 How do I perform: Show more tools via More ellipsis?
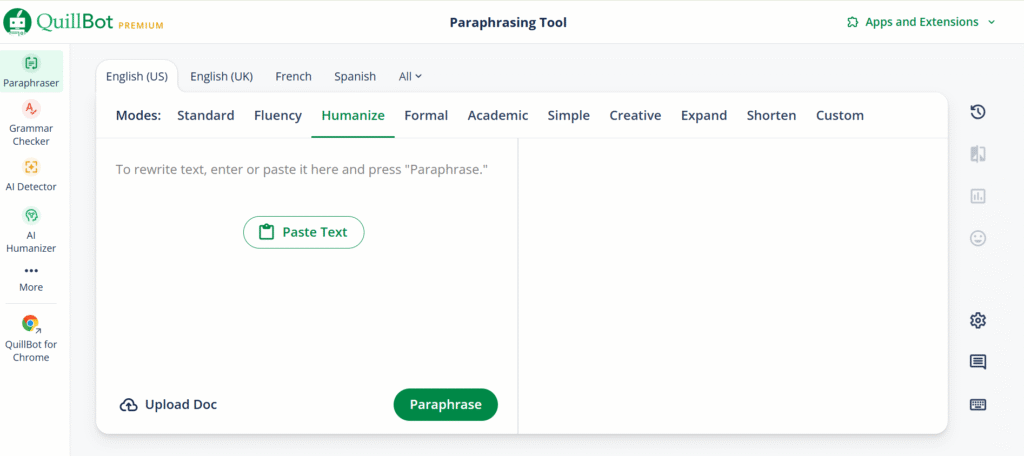tap(31, 278)
